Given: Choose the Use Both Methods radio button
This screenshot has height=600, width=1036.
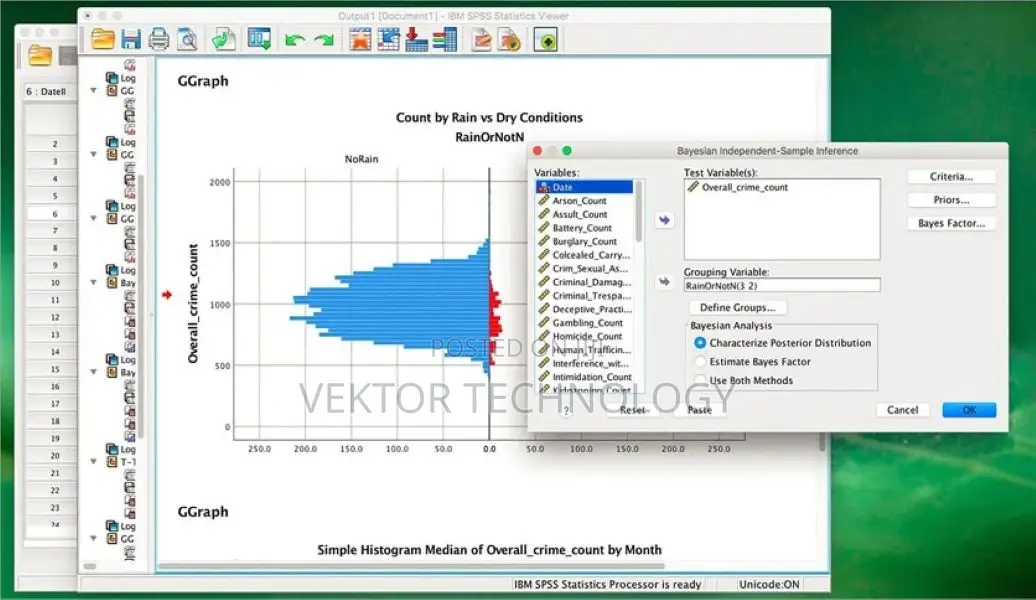Looking at the screenshot, I should pos(700,381).
